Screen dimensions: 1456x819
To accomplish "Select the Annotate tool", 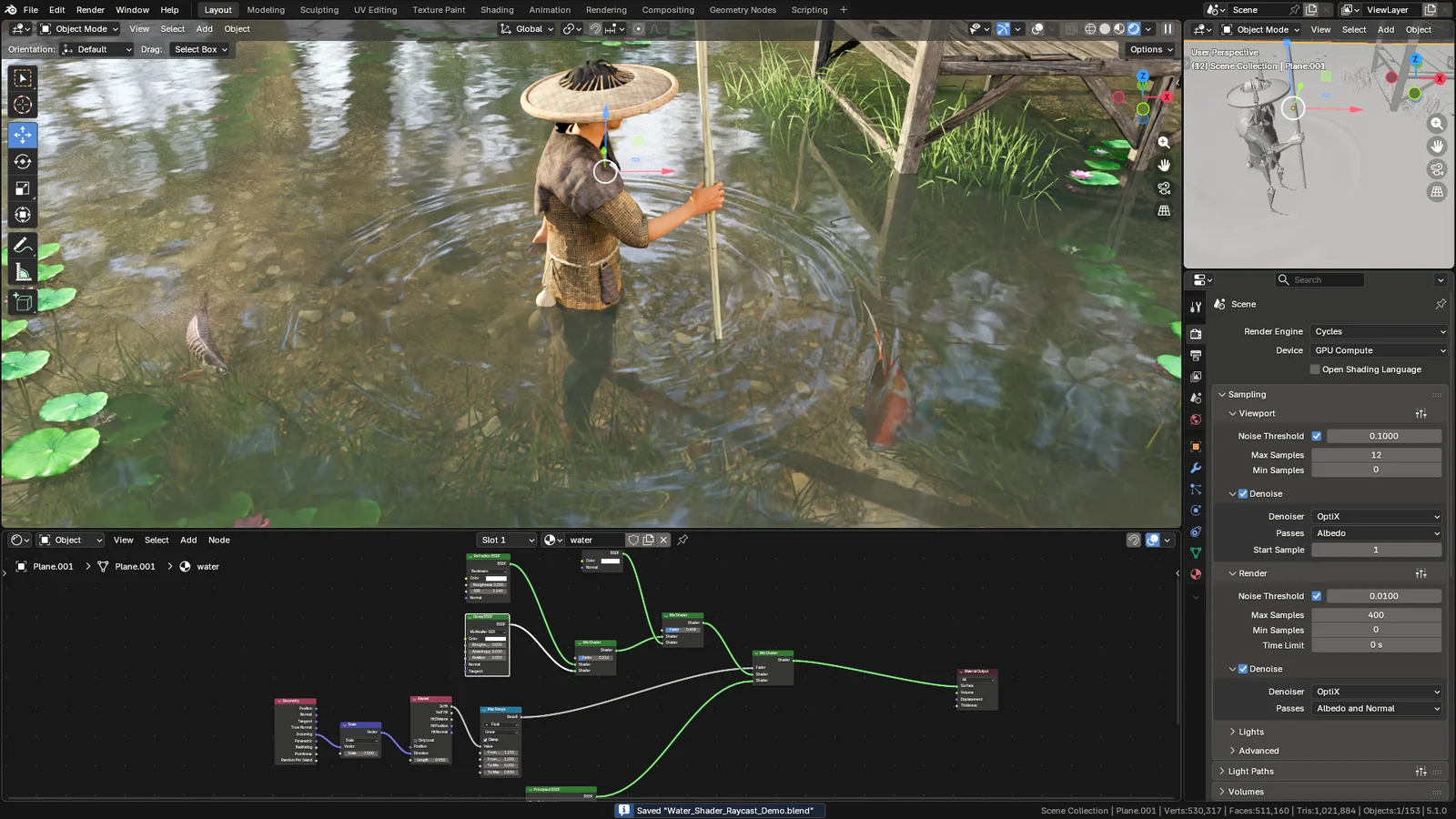I will pyautogui.click(x=22, y=244).
